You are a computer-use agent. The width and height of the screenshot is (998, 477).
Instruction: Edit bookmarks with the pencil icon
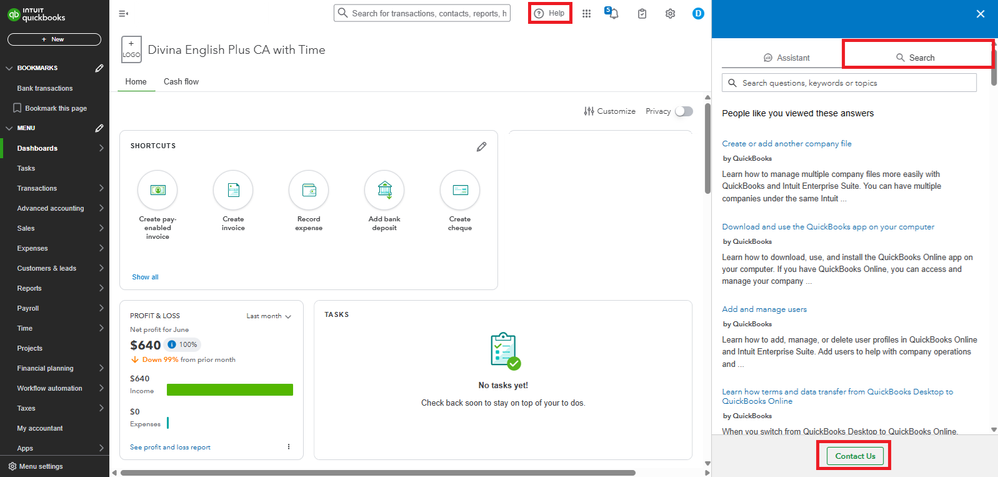[x=99, y=68]
